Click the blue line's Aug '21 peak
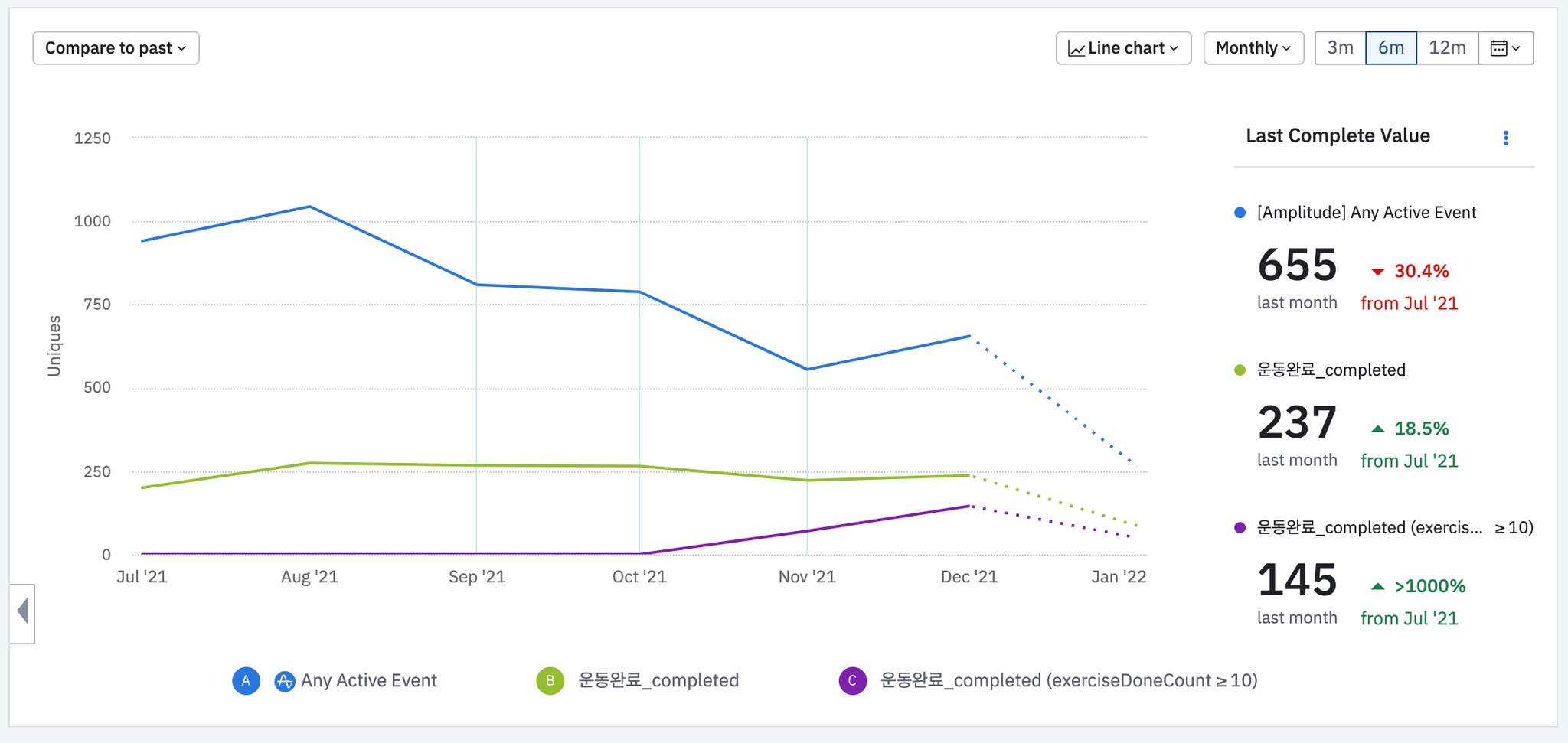 tap(309, 207)
